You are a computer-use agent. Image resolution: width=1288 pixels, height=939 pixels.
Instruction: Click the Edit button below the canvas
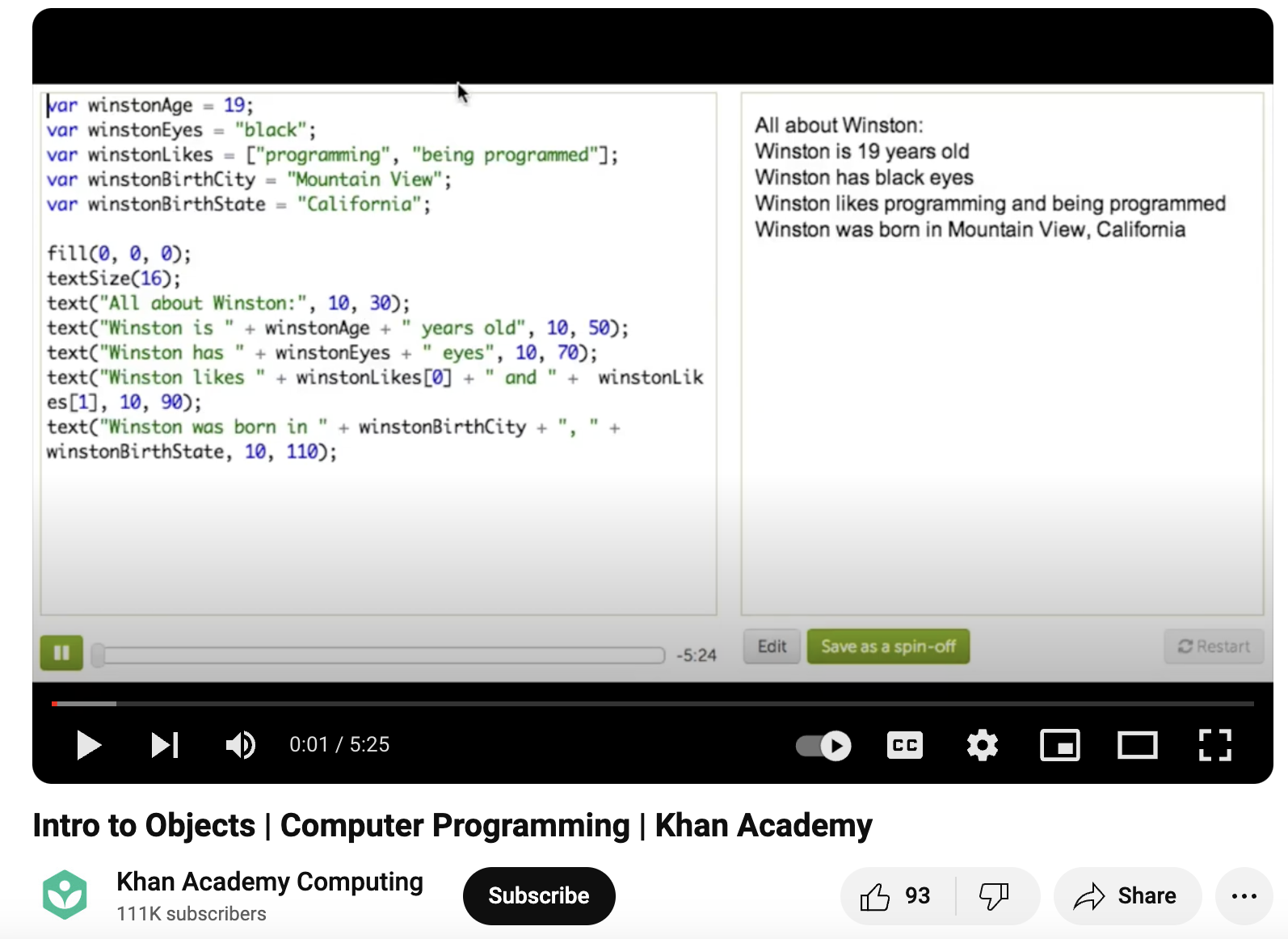(772, 646)
